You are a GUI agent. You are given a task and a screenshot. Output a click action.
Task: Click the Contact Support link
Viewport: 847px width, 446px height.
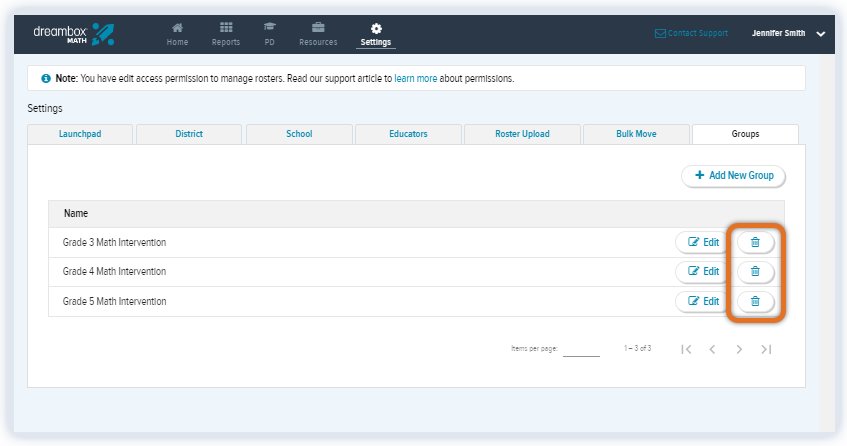click(691, 33)
